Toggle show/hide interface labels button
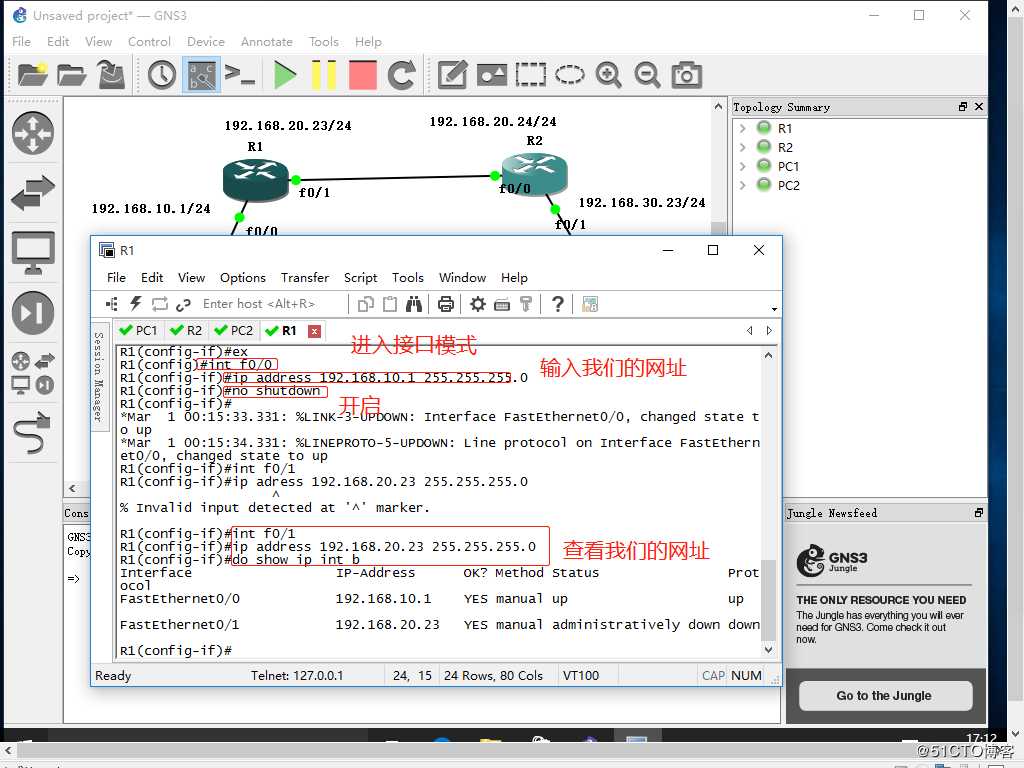1024x768 pixels. tap(201, 75)
